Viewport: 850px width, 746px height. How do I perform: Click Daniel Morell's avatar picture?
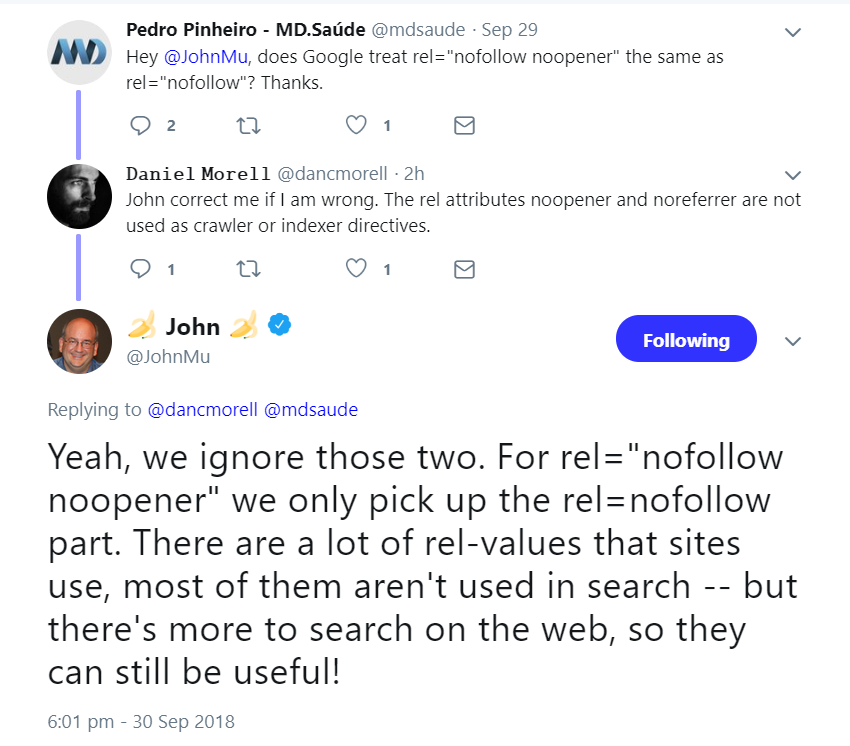[x=79, y=197]
